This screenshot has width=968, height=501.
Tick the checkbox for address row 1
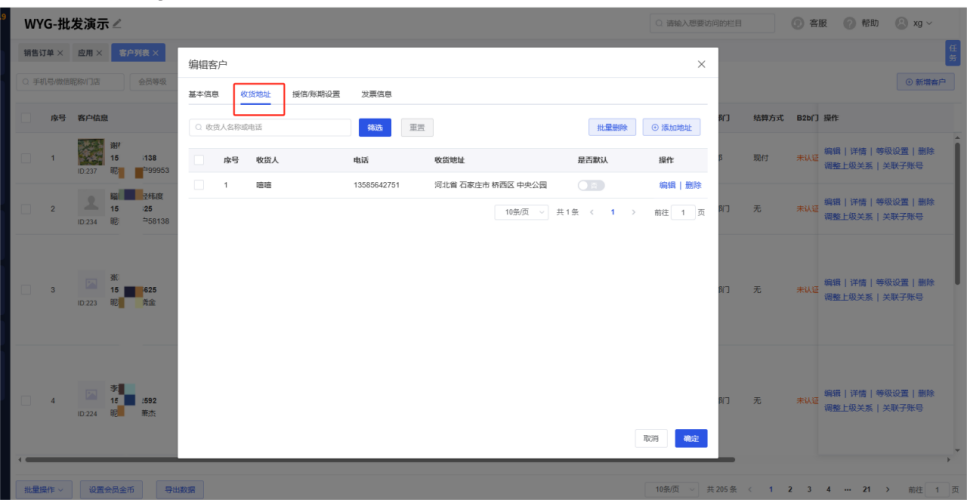(199, 185)
